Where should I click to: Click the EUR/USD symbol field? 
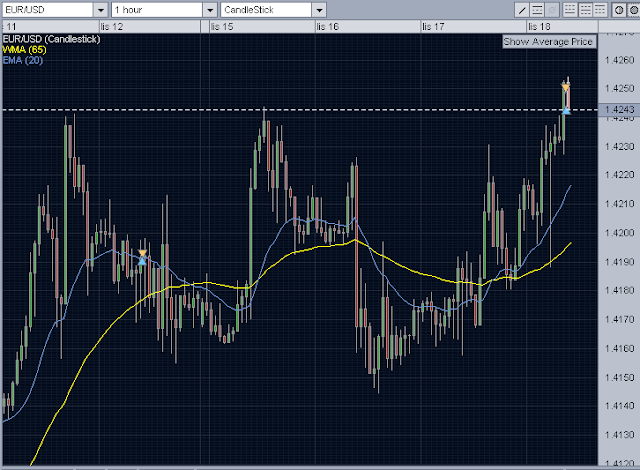tap(48, 10)
